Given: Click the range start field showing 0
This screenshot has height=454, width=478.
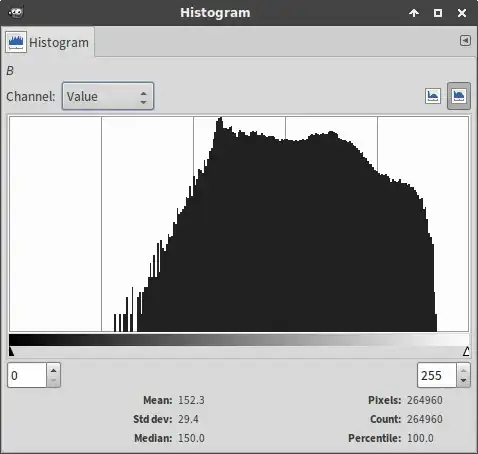Looking at the screenshot, I should (27, 375).
